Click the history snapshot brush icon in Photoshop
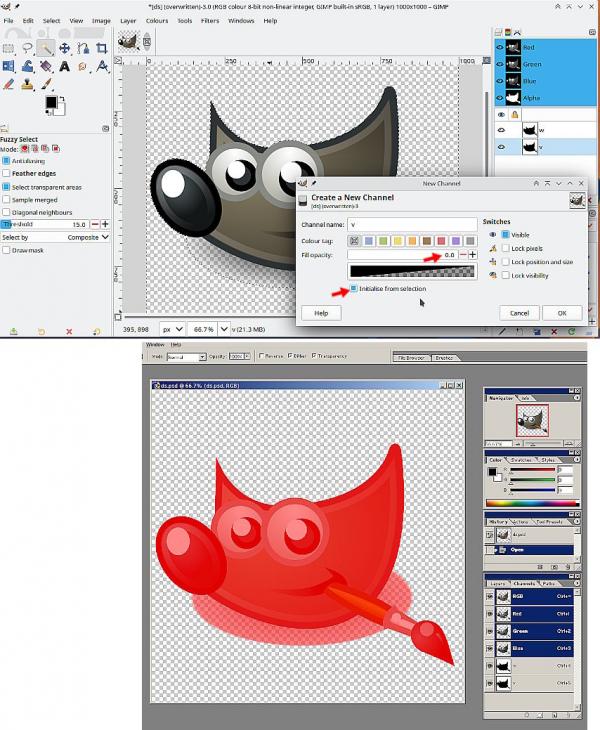The image size is (600, 730). coord(490,535)
